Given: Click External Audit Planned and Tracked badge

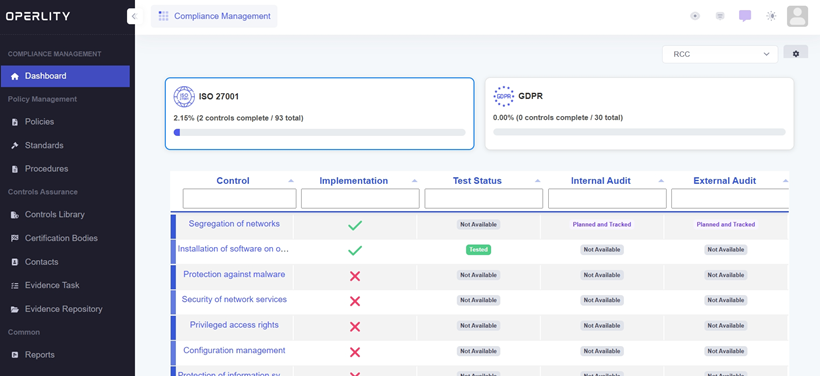Looking at the screenshot, I should [x=726, y=224].
